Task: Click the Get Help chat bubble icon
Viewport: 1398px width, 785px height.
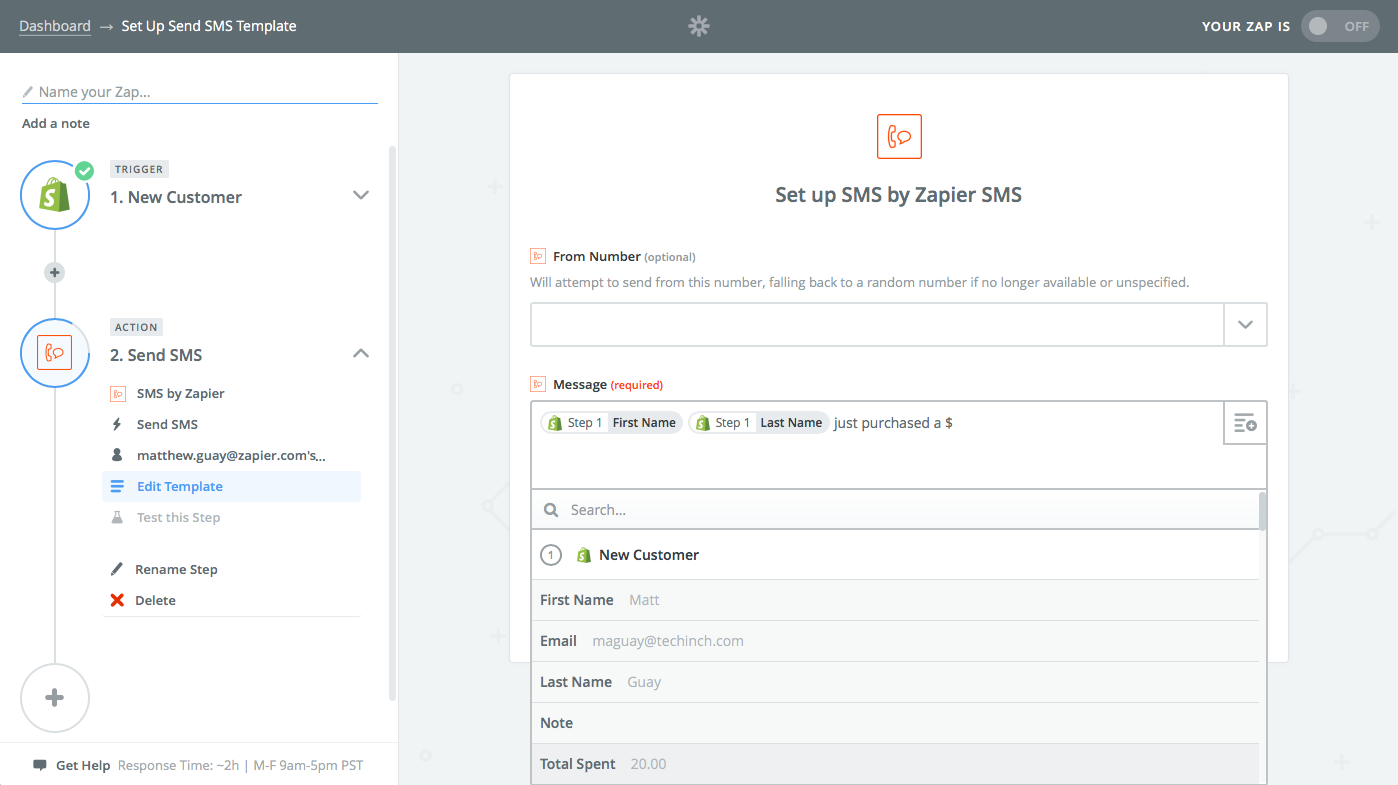Action: click(x=40, y=766)
